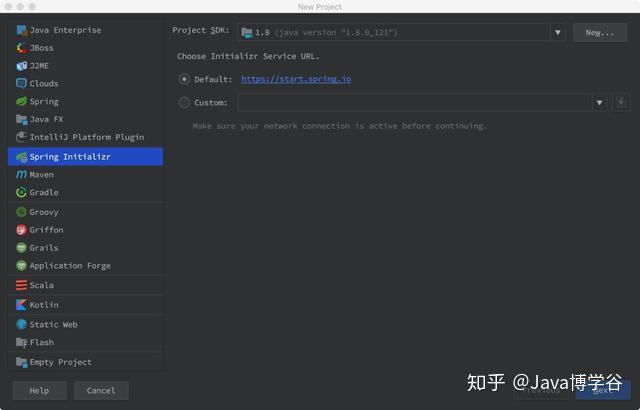
Task: Click the 'Application Forge' list label
Action: [70, 266]
